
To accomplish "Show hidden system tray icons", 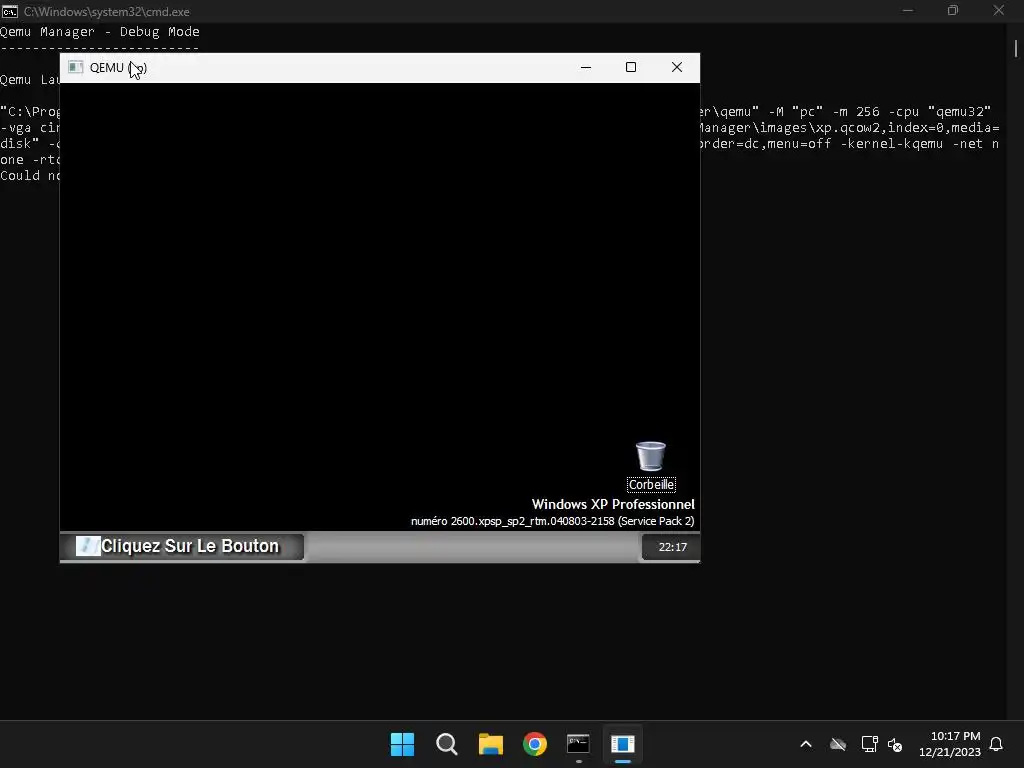I will pyautogui.click(x=806, y=744).
